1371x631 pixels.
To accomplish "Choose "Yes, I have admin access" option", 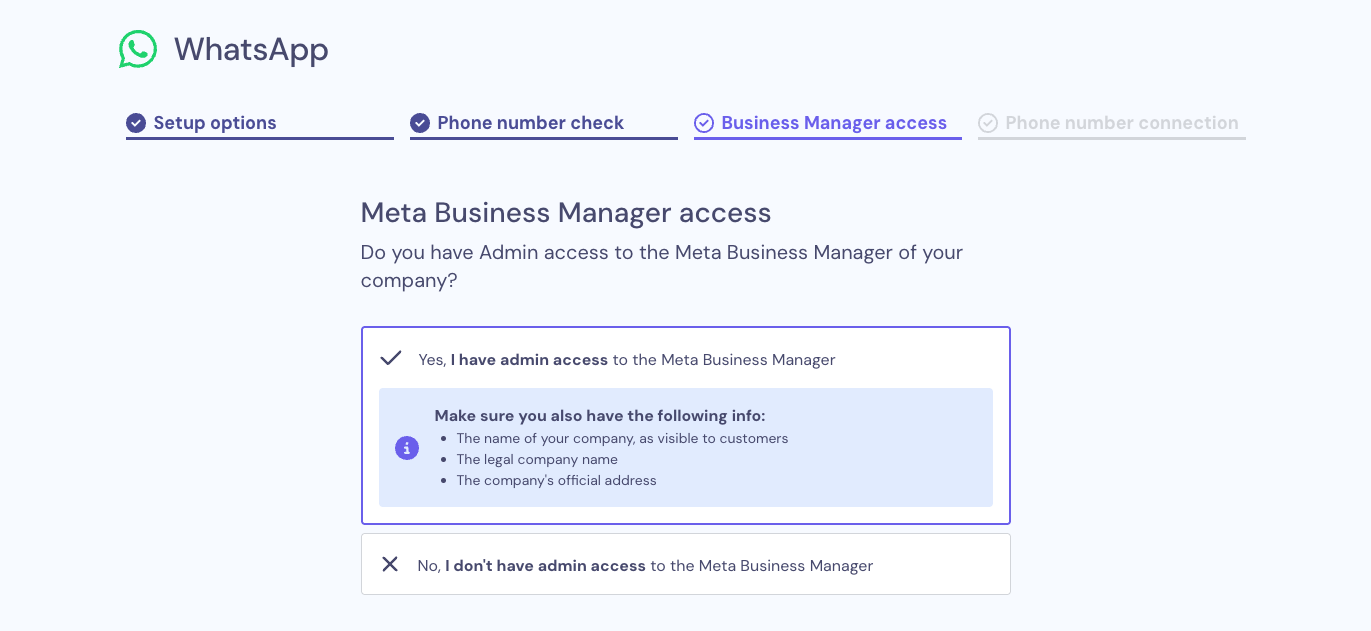I will pyautogui.click(x=627, y=360).
